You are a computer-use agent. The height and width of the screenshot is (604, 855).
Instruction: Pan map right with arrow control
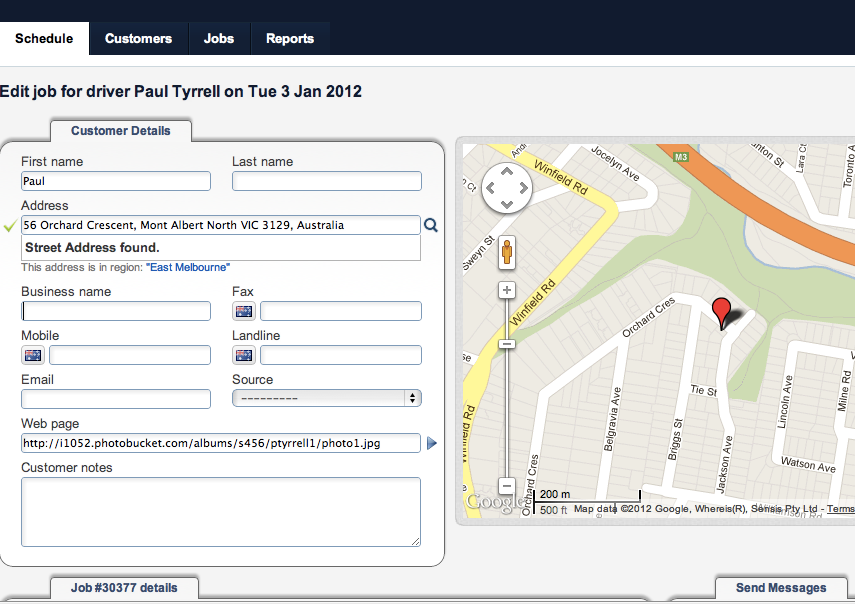pos(523,188)
